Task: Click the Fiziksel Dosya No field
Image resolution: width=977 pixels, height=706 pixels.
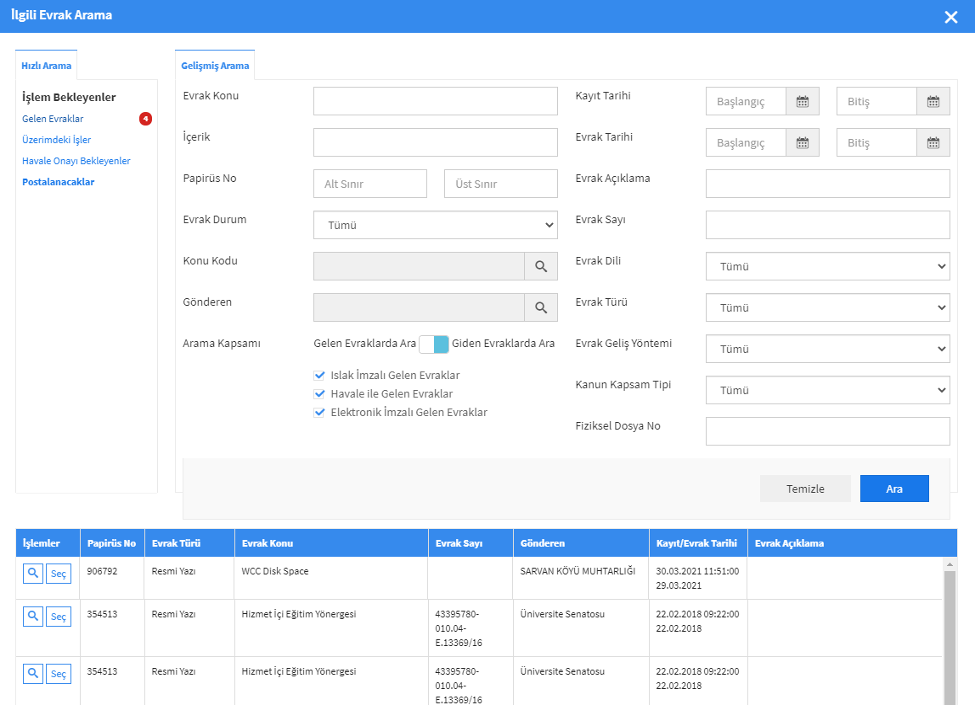Action: click(827, 431)
